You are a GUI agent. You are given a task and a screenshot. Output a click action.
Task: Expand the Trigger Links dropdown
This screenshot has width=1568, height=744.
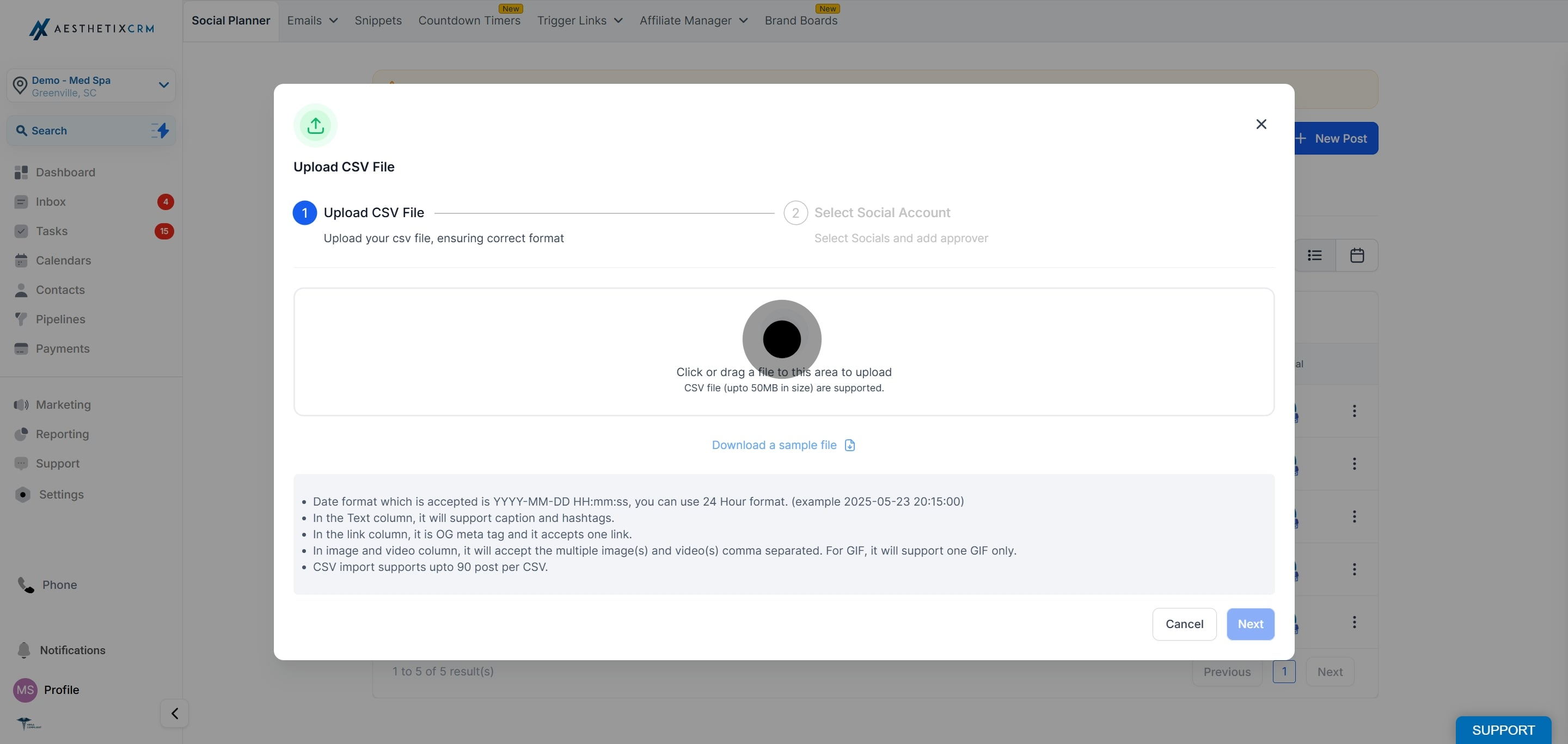pyautogui.click(x=579, y=21)
